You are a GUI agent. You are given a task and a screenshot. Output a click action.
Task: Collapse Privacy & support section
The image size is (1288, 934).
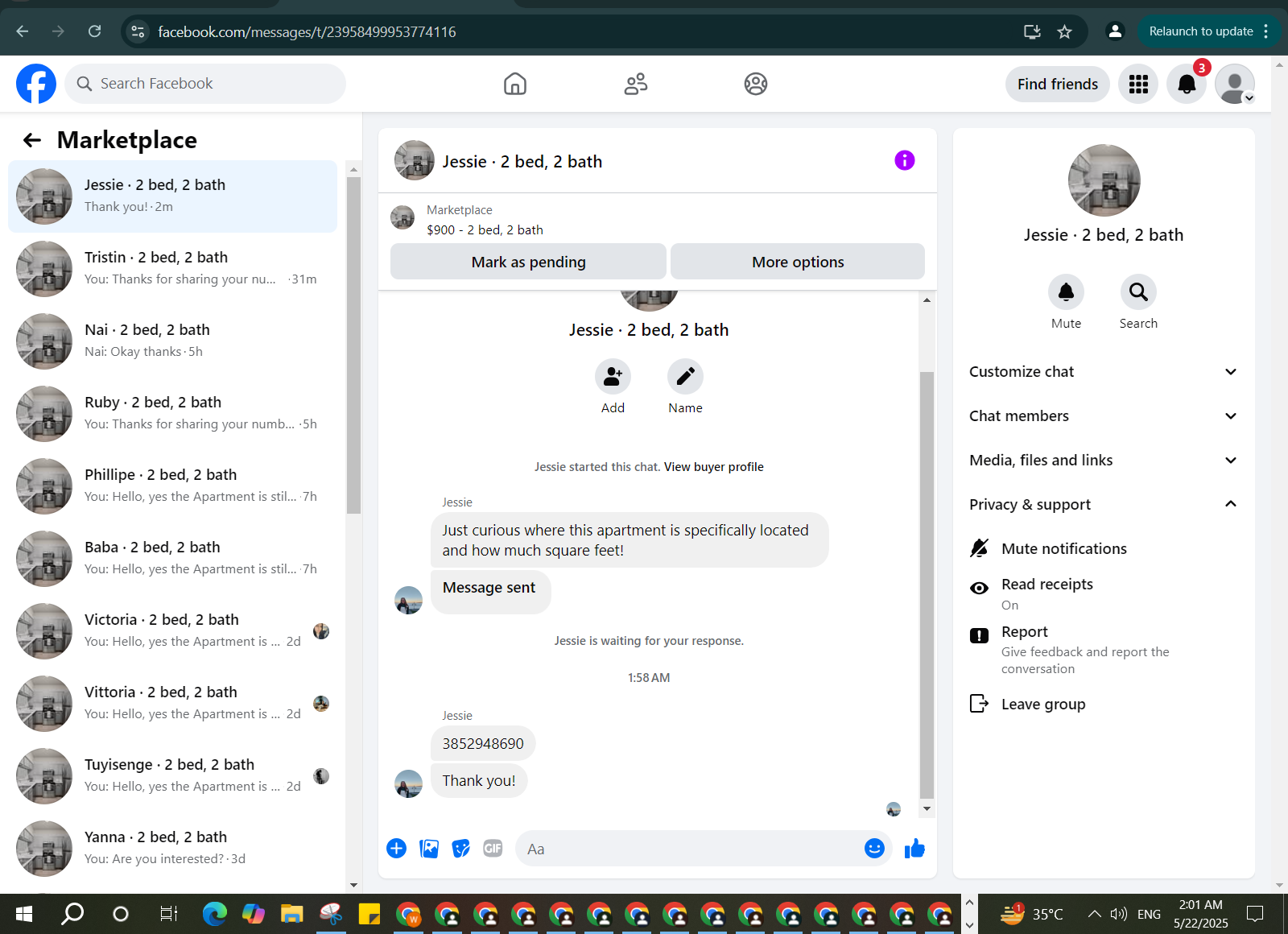[1103, 504]
